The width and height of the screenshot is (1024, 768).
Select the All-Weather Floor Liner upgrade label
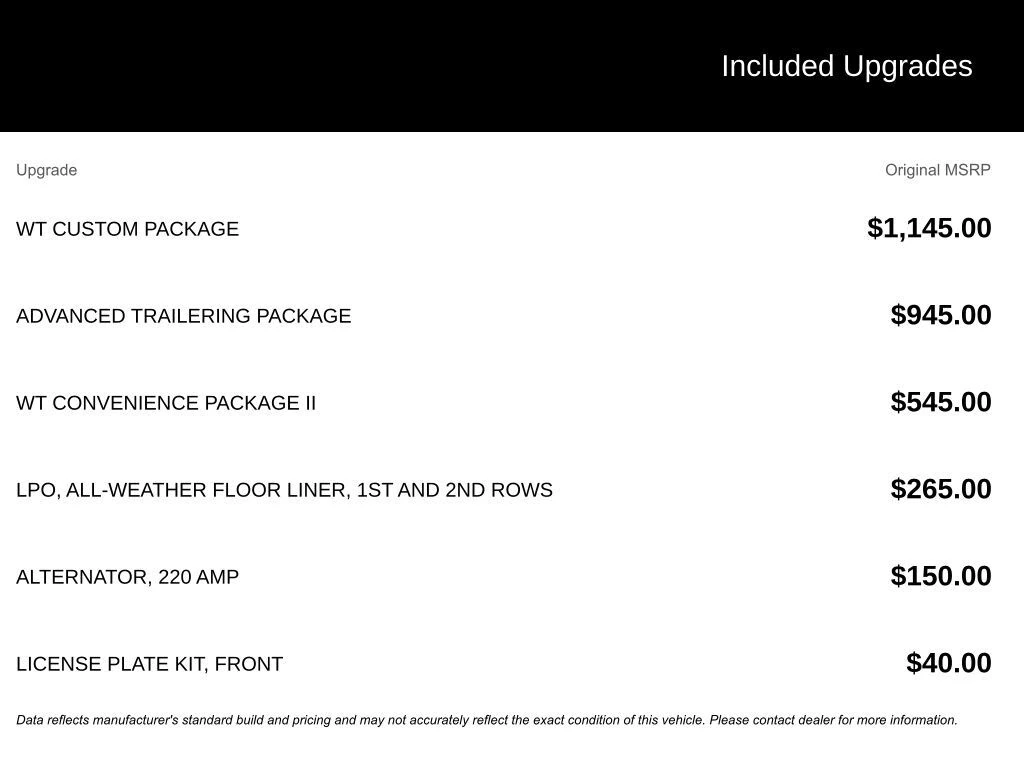[284, 490]
